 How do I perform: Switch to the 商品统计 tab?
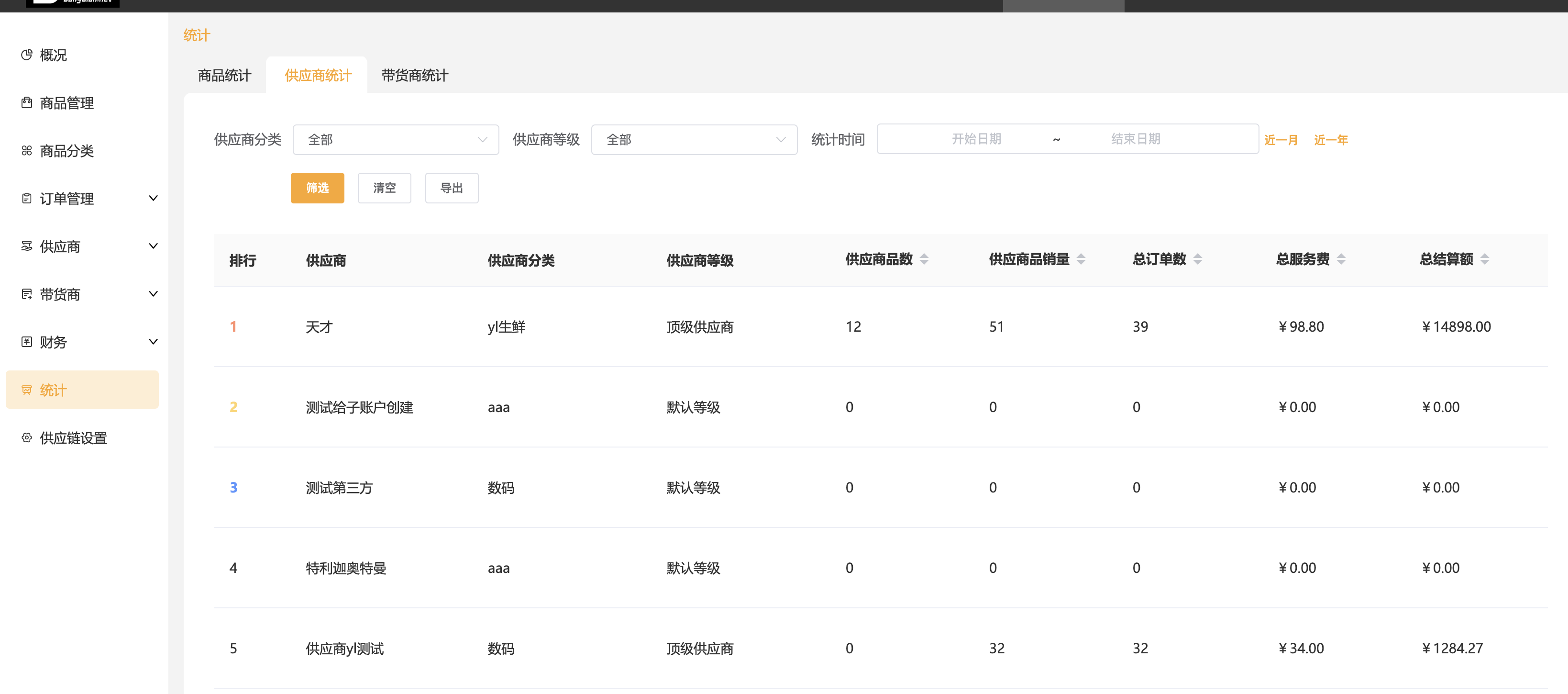point(224,76)
